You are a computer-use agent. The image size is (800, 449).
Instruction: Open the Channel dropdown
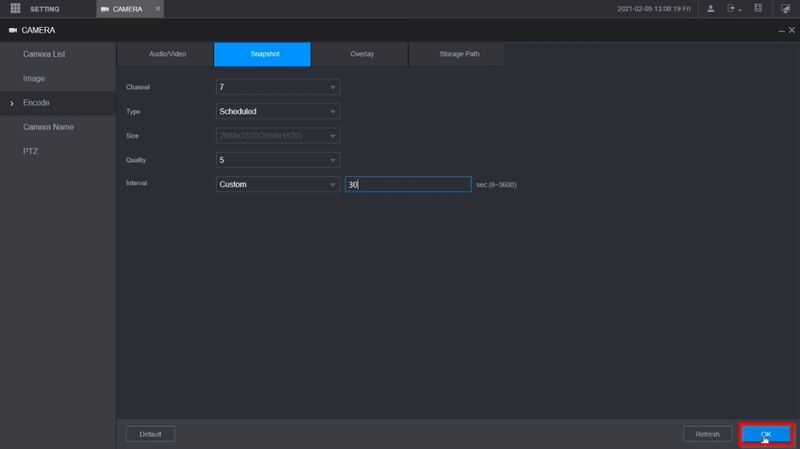click(x=278, y=87)
